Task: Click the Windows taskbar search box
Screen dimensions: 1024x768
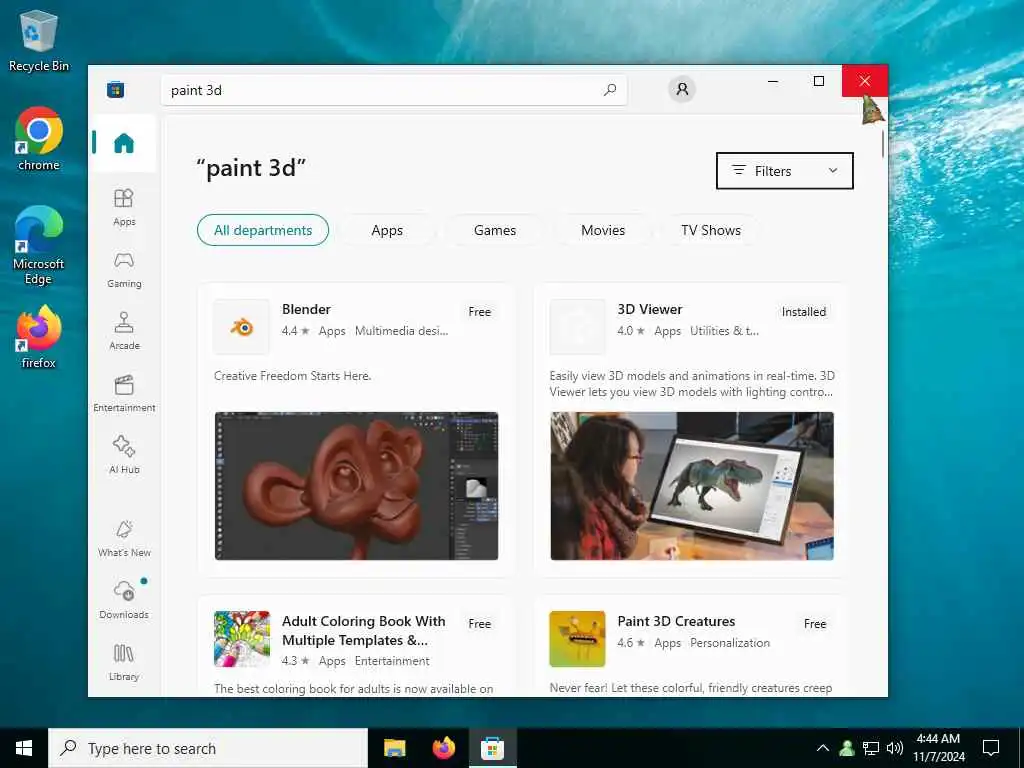Action: tap(208, 748)
